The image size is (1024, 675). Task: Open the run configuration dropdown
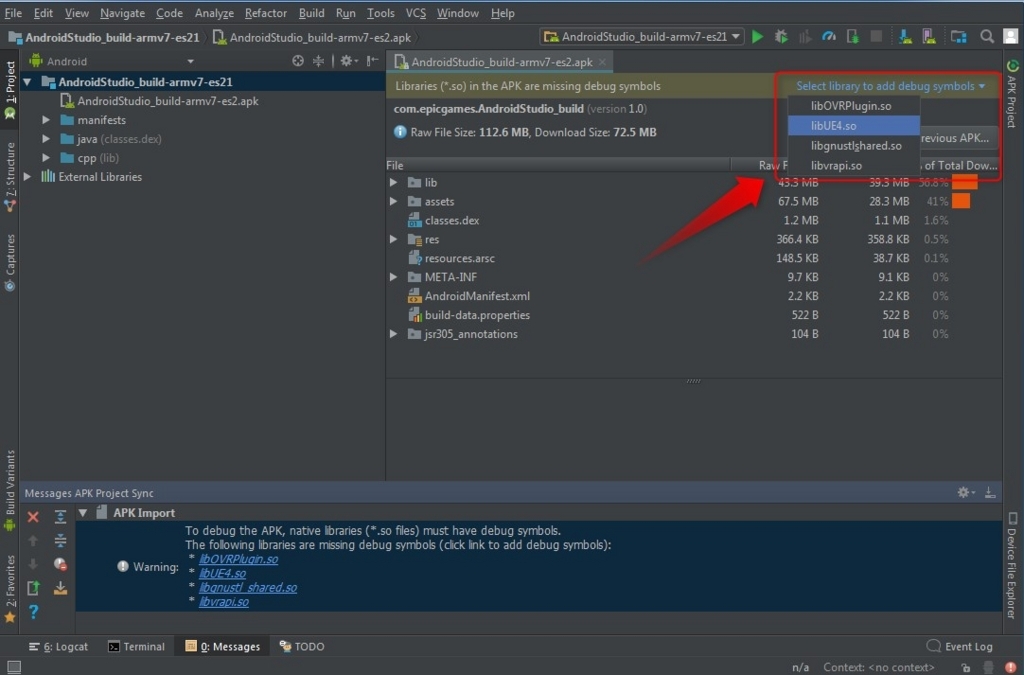643,37
